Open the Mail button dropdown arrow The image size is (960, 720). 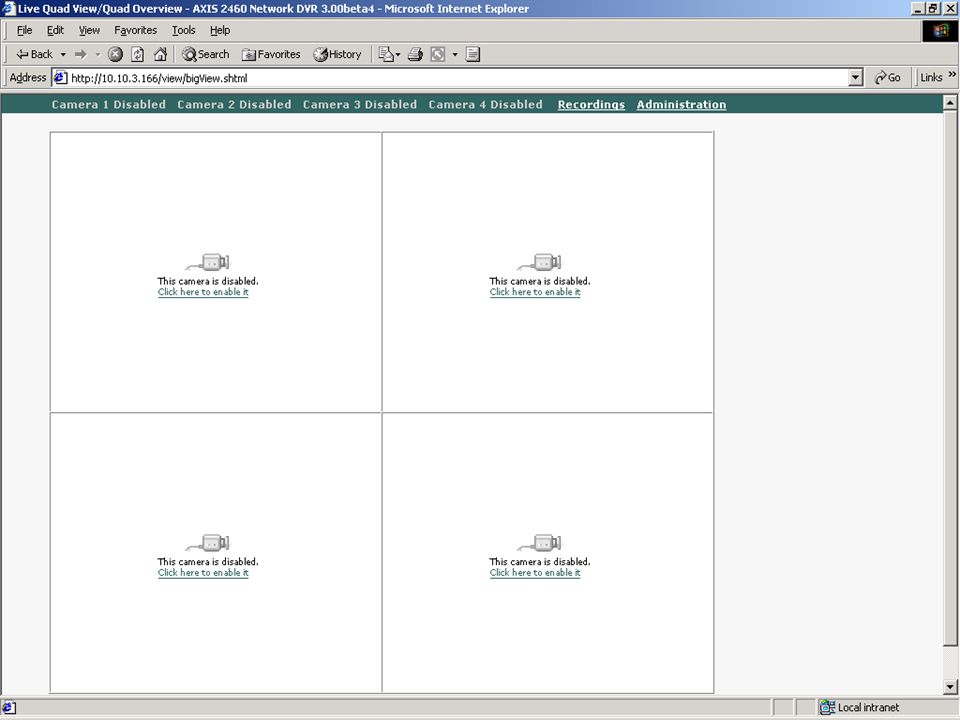tap(398, 54)
